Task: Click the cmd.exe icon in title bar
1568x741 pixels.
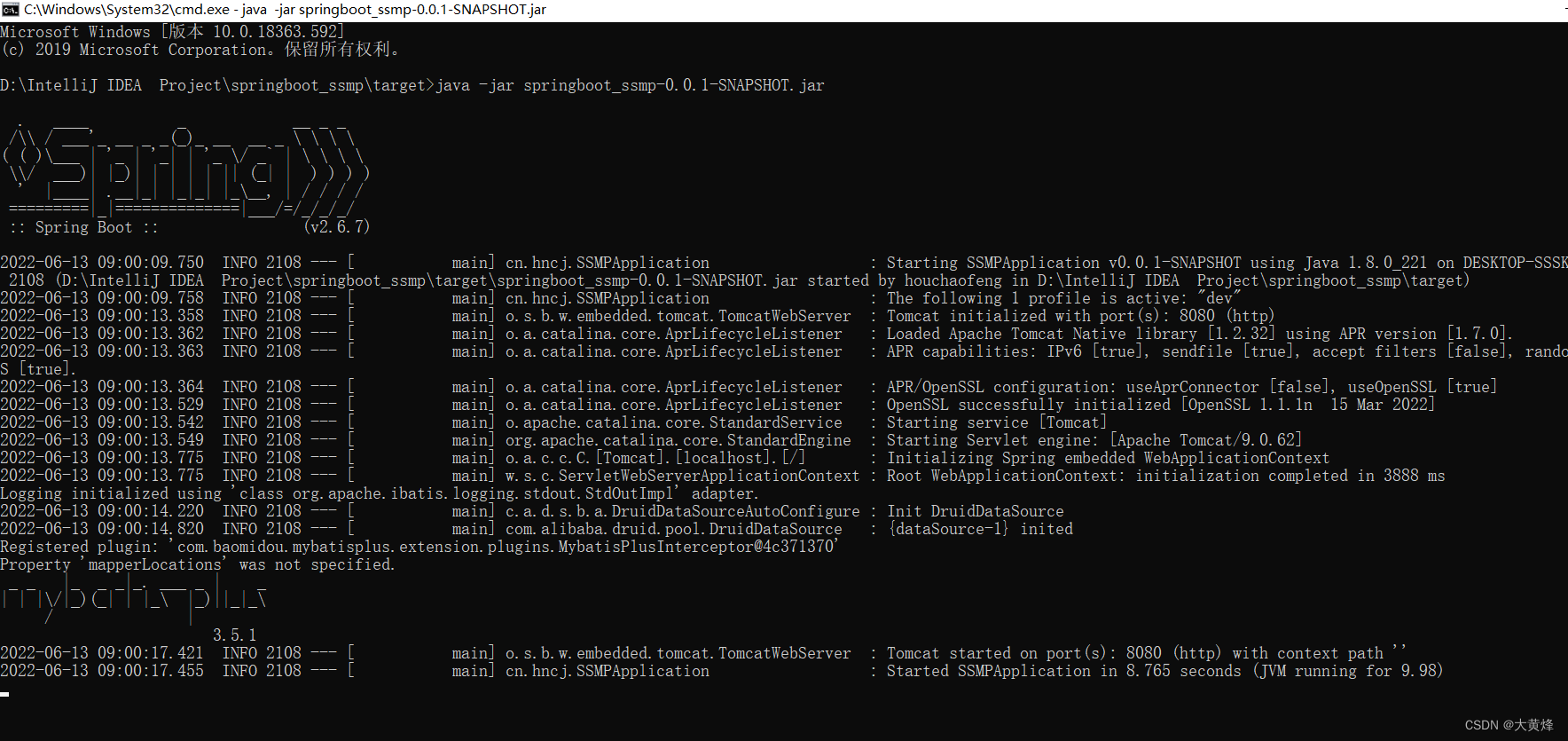Action: click(10, 10)
